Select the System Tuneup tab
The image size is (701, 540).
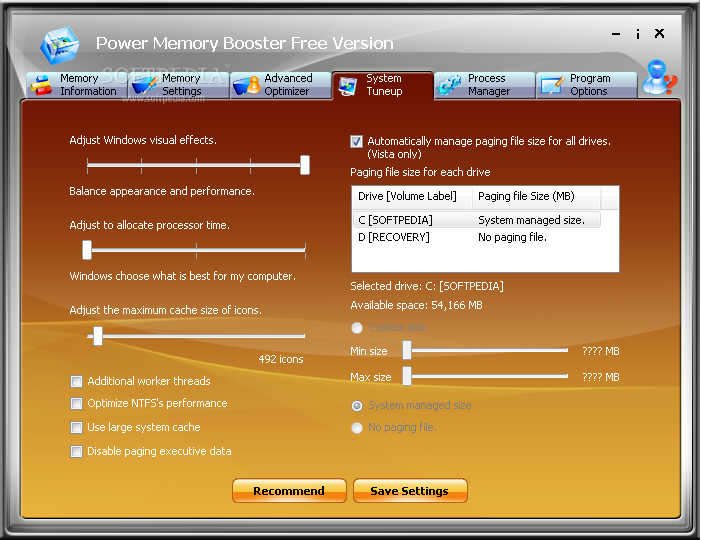point(383,85)
